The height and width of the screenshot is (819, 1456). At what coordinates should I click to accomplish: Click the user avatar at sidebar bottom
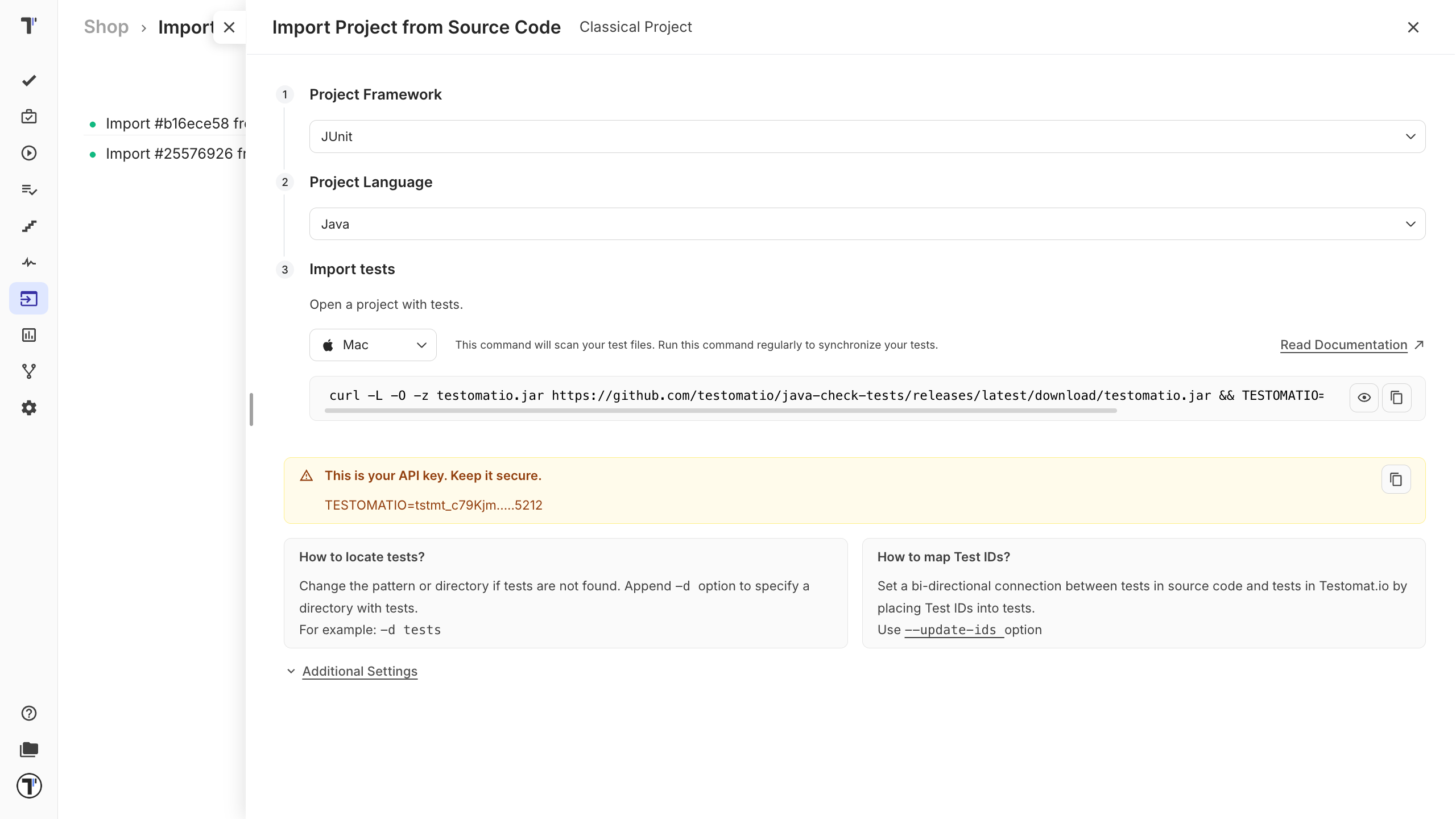click(x=29, y=786)
